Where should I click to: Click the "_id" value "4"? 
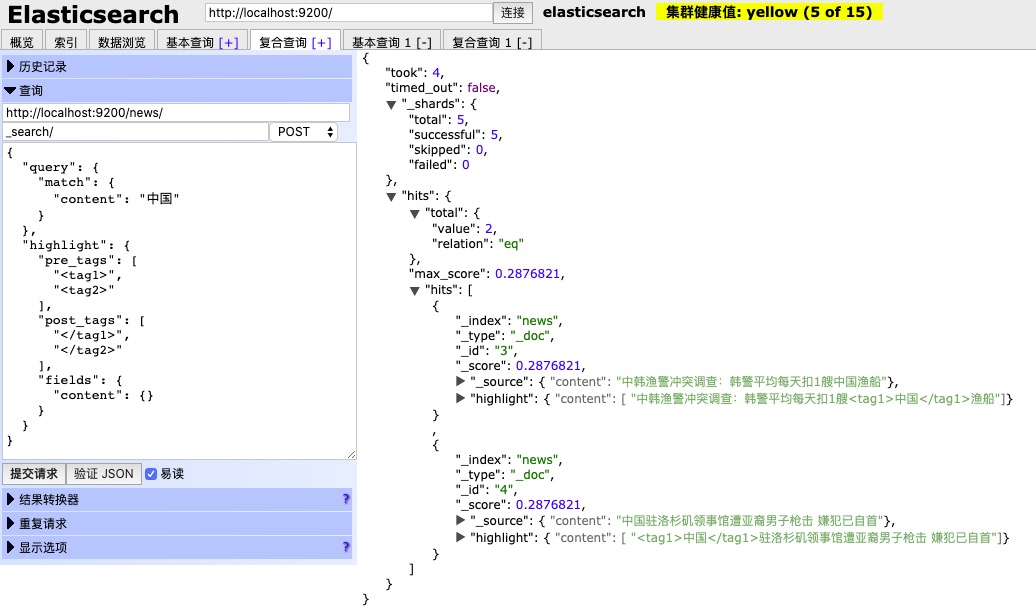click(x=503, y=489)
